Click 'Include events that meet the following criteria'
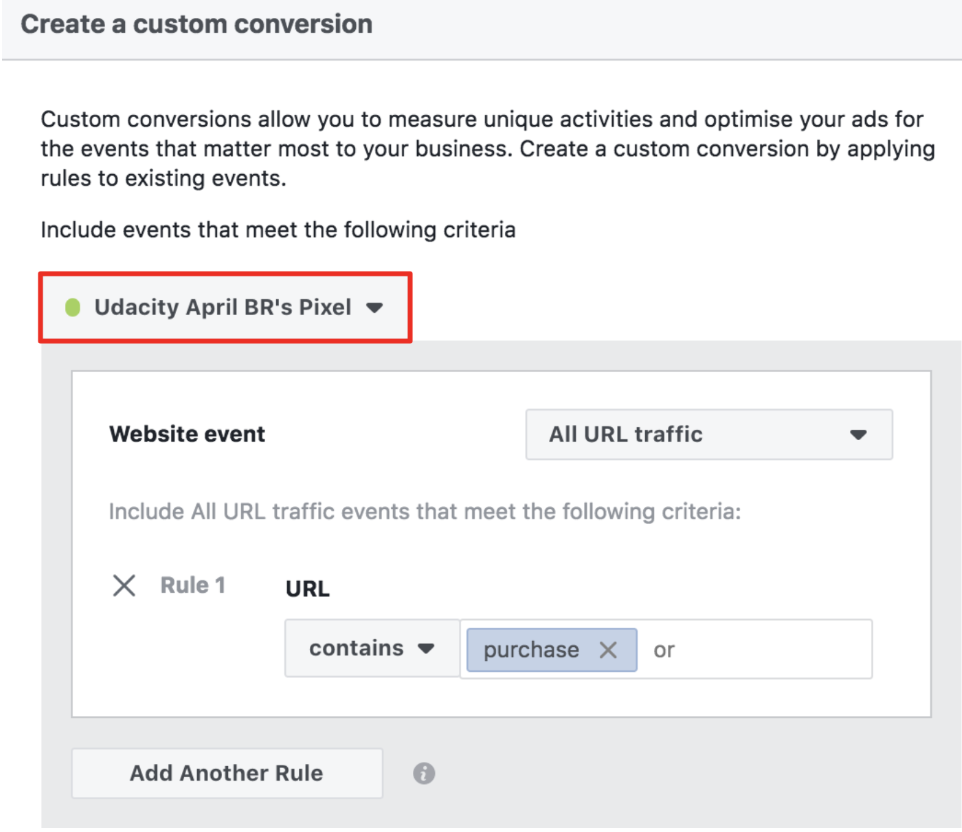Viewport: 962px width, 832px height. pos(278,230)
